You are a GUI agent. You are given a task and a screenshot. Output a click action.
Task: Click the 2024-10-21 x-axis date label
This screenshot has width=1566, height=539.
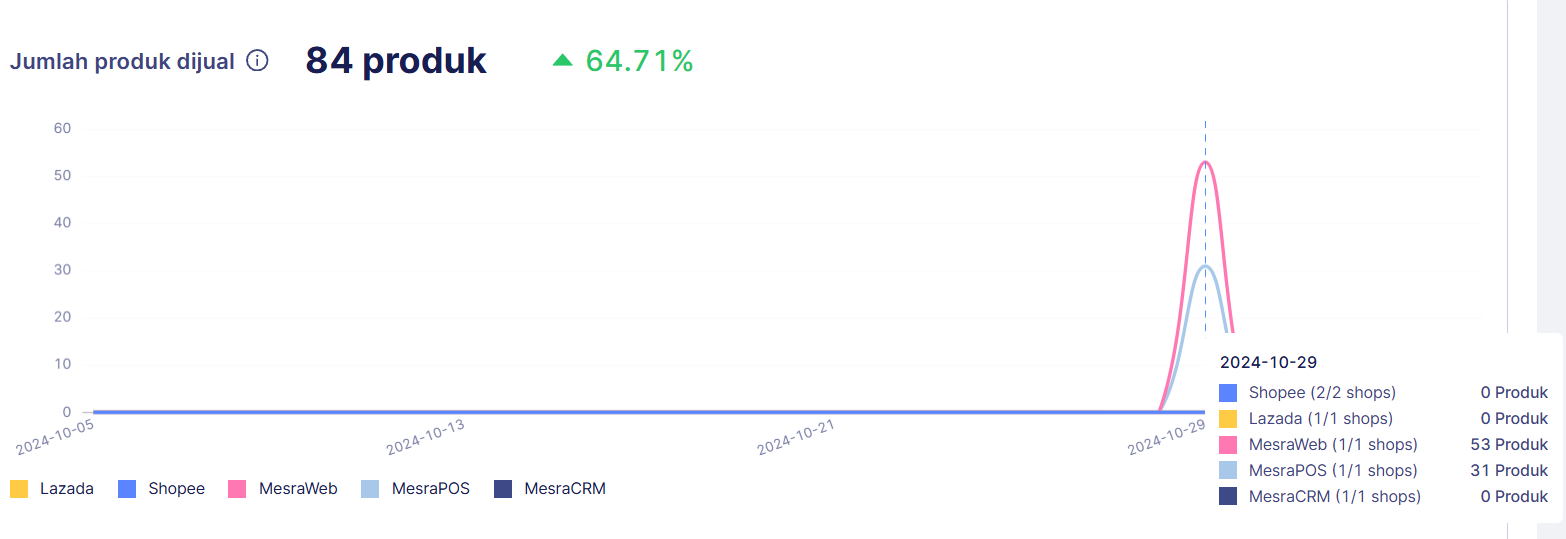pos(796,437)
